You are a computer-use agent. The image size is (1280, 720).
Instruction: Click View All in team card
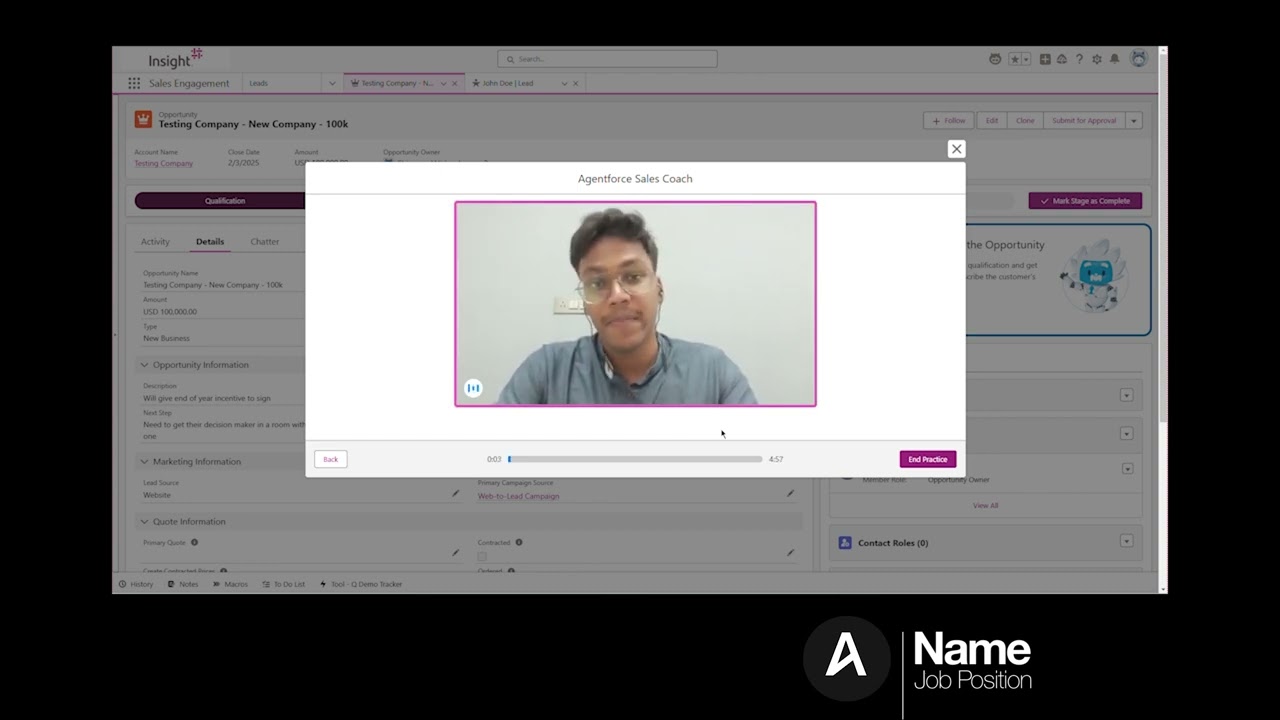[986, 505]
